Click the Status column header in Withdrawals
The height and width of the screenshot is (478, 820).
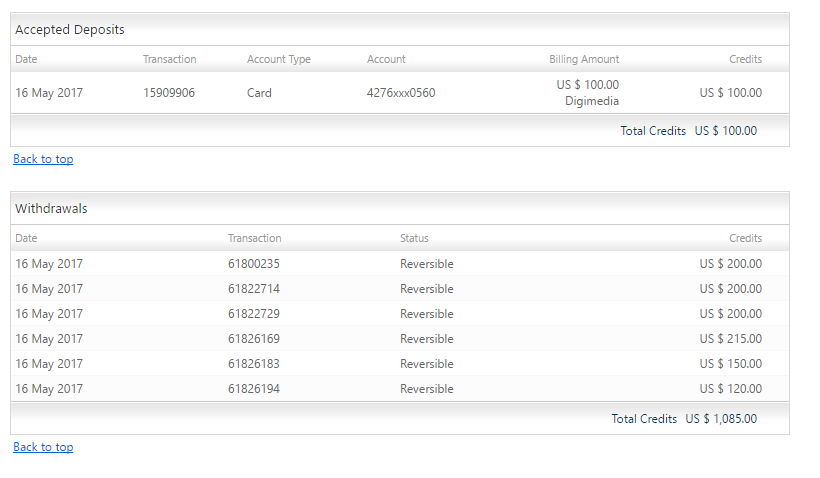tap(414, 238)
